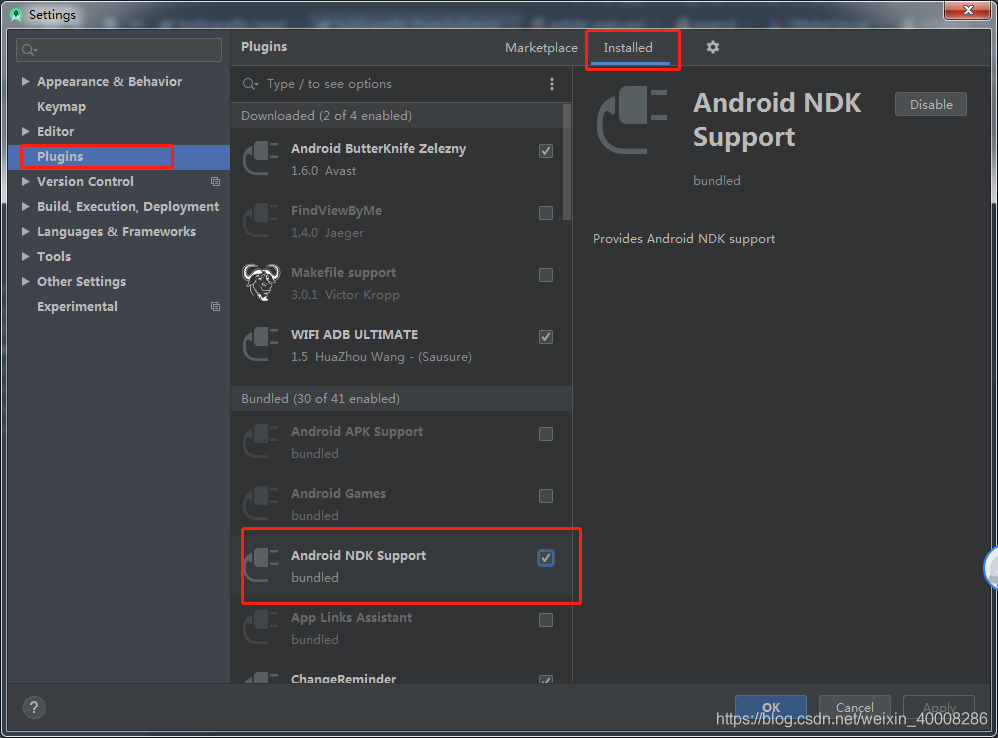This screenshot has height=738, width=998.
Task: Focus the plugin filter input field
Action: coord(401,84)
